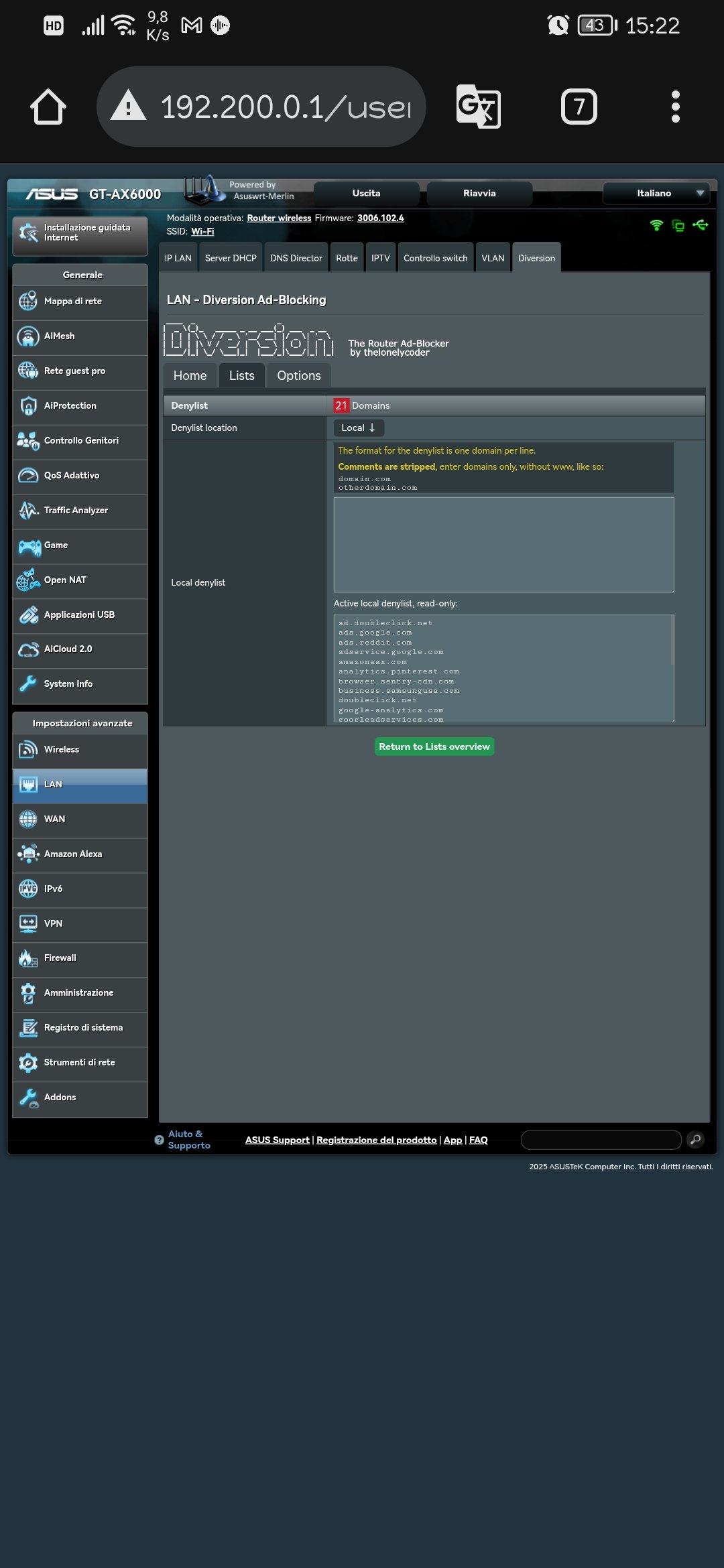
Task: Click the Open NAT icon
Action: 28,580
